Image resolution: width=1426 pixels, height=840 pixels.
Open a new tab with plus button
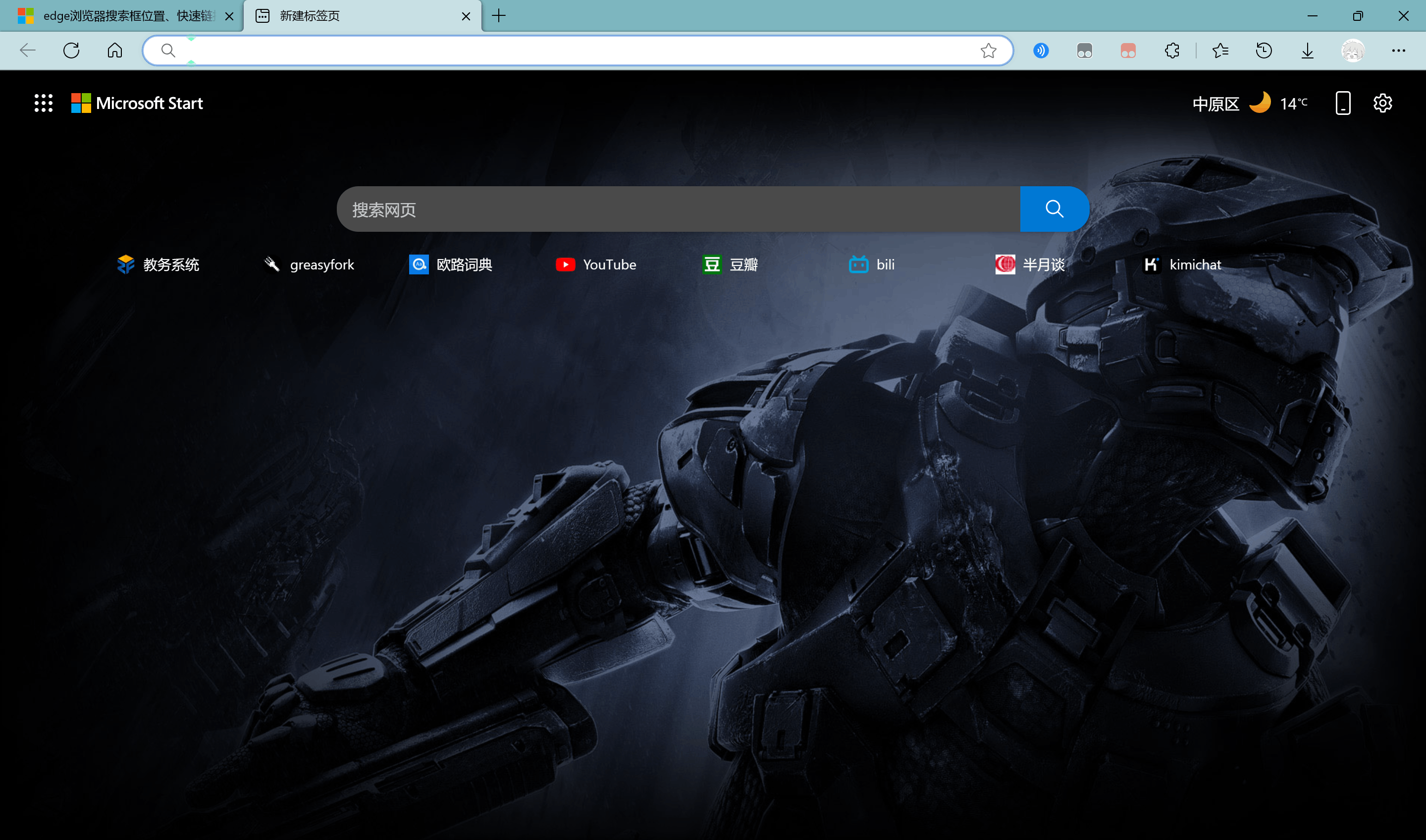(499, 16)
